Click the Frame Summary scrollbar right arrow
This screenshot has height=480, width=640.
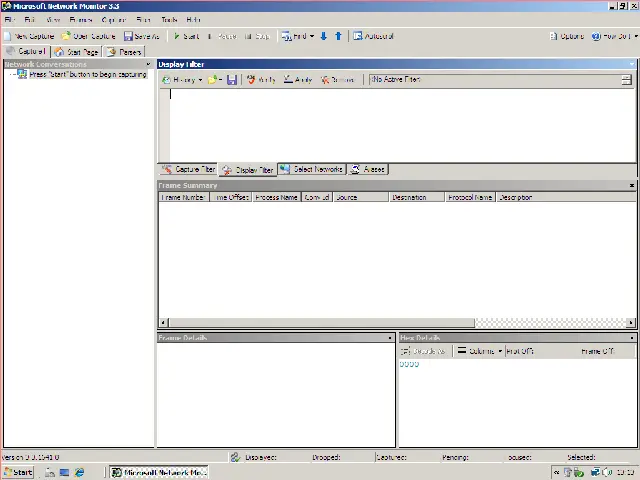pos(631,323)
